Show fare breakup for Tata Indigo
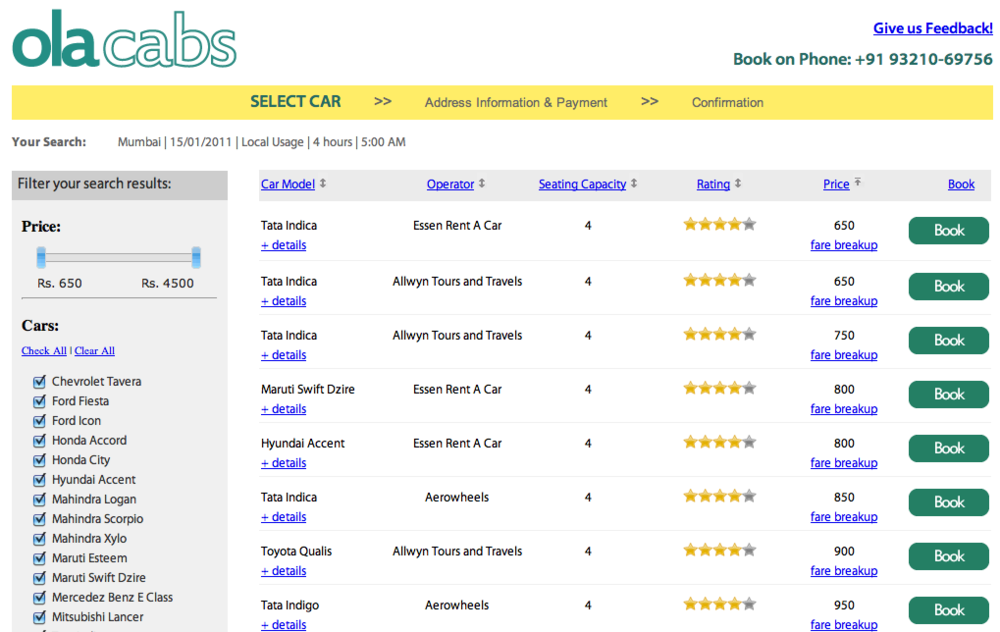 click(843, 625)
